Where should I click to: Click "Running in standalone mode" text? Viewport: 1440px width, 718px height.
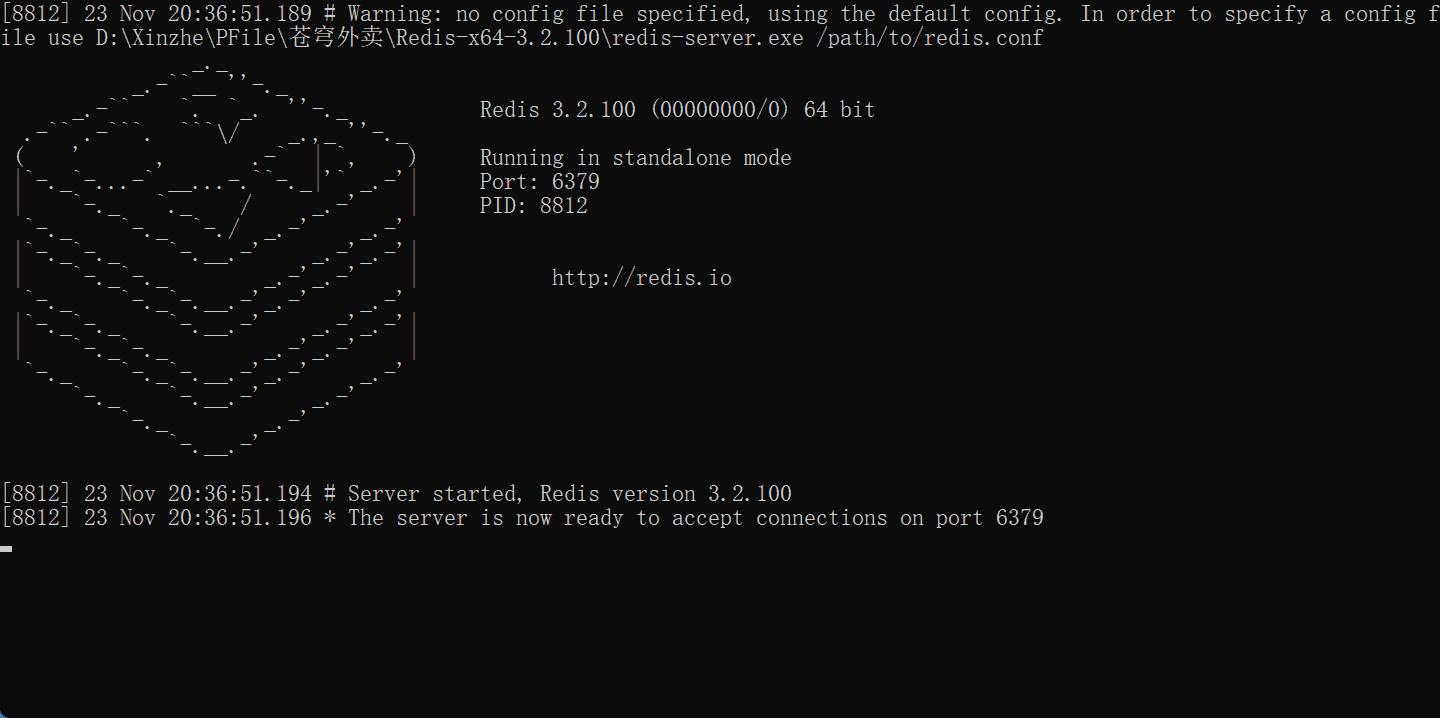635,158
